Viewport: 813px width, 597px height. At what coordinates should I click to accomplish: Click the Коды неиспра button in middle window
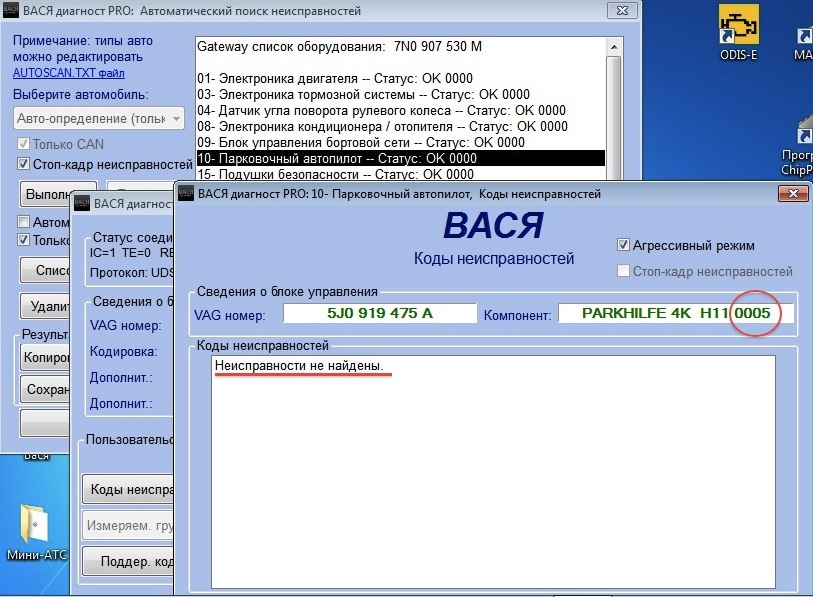tap(128, 489)
